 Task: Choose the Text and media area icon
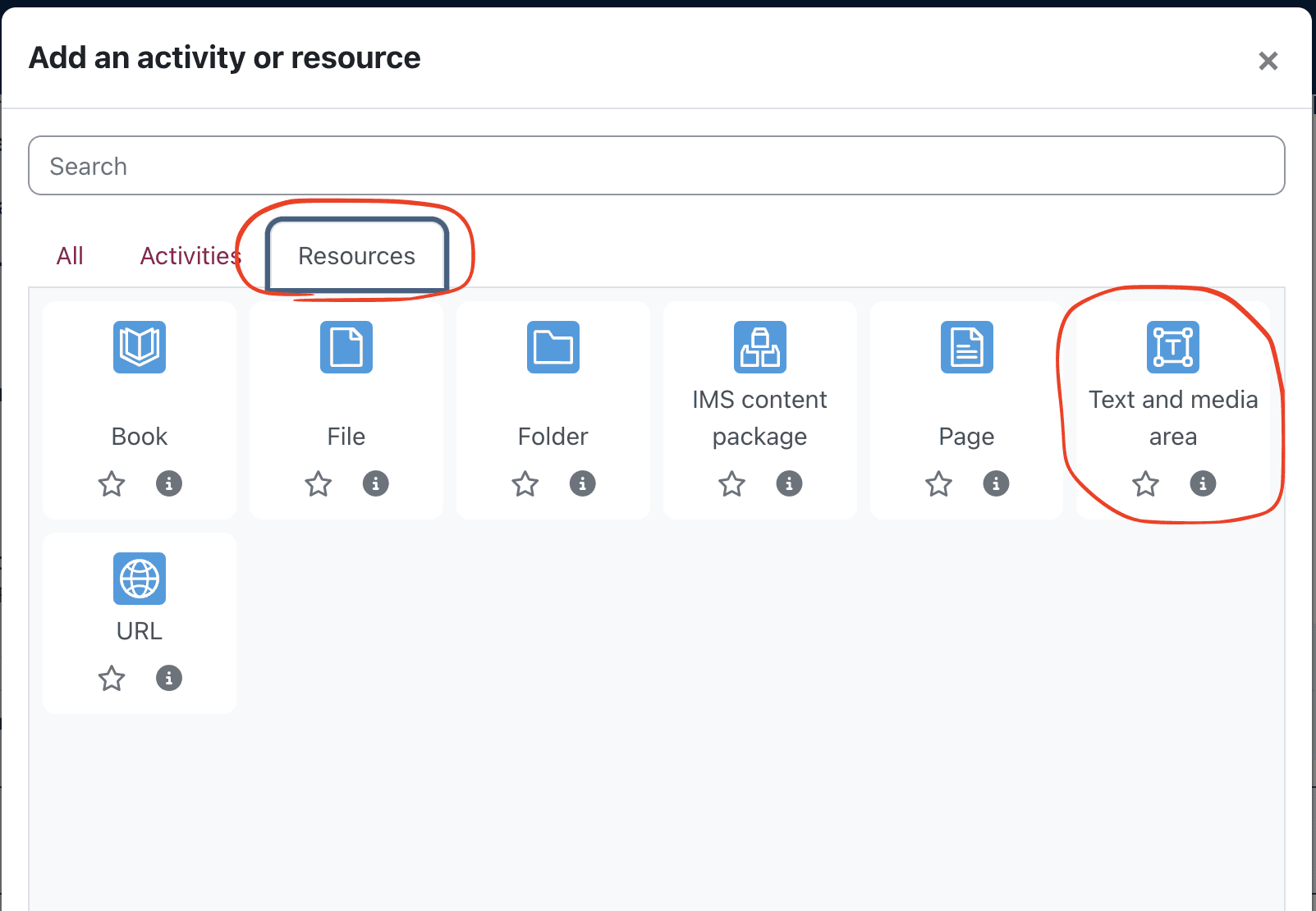[1173, 347]
